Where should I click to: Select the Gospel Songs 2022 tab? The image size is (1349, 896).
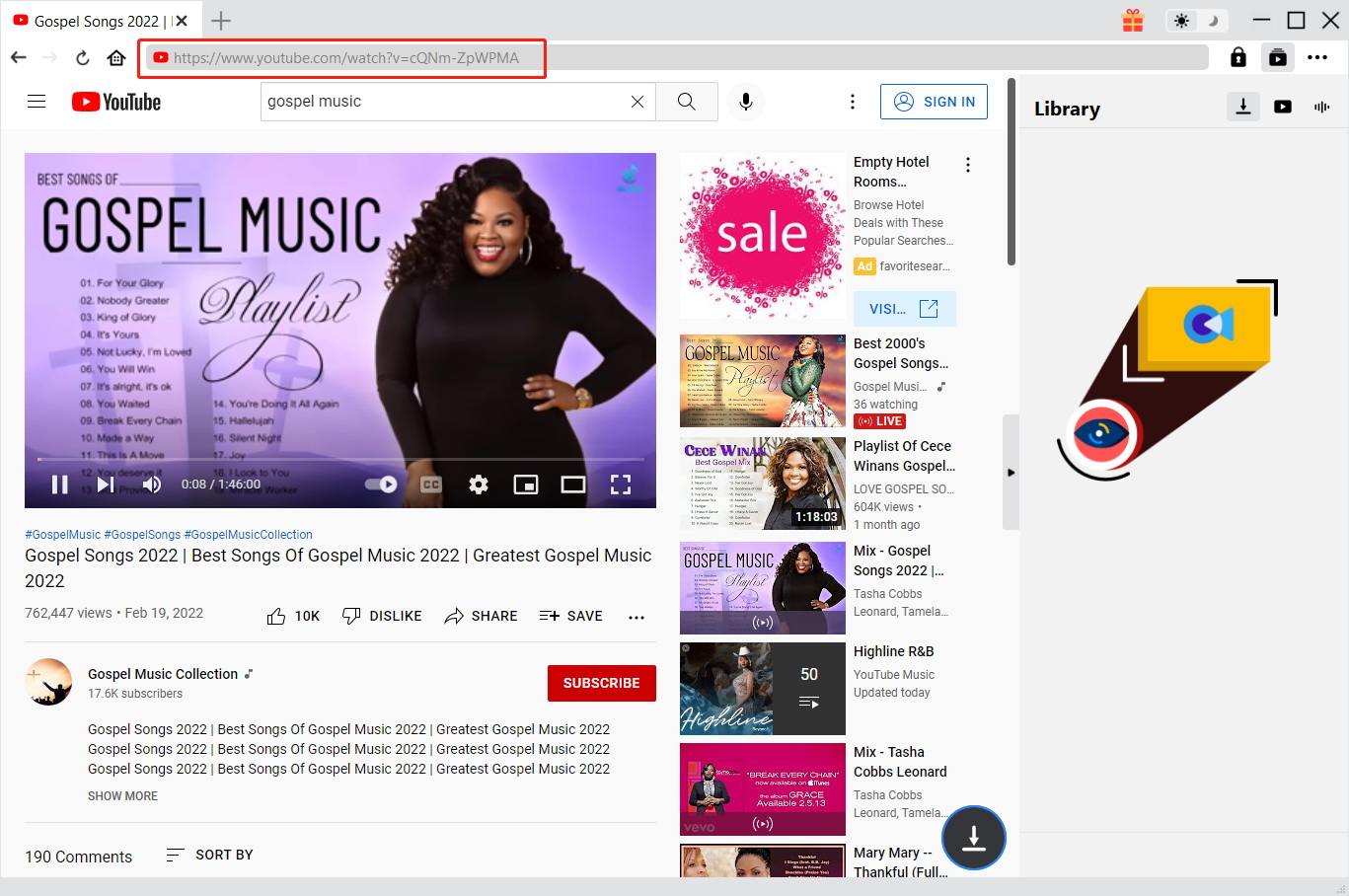point(100,21)
